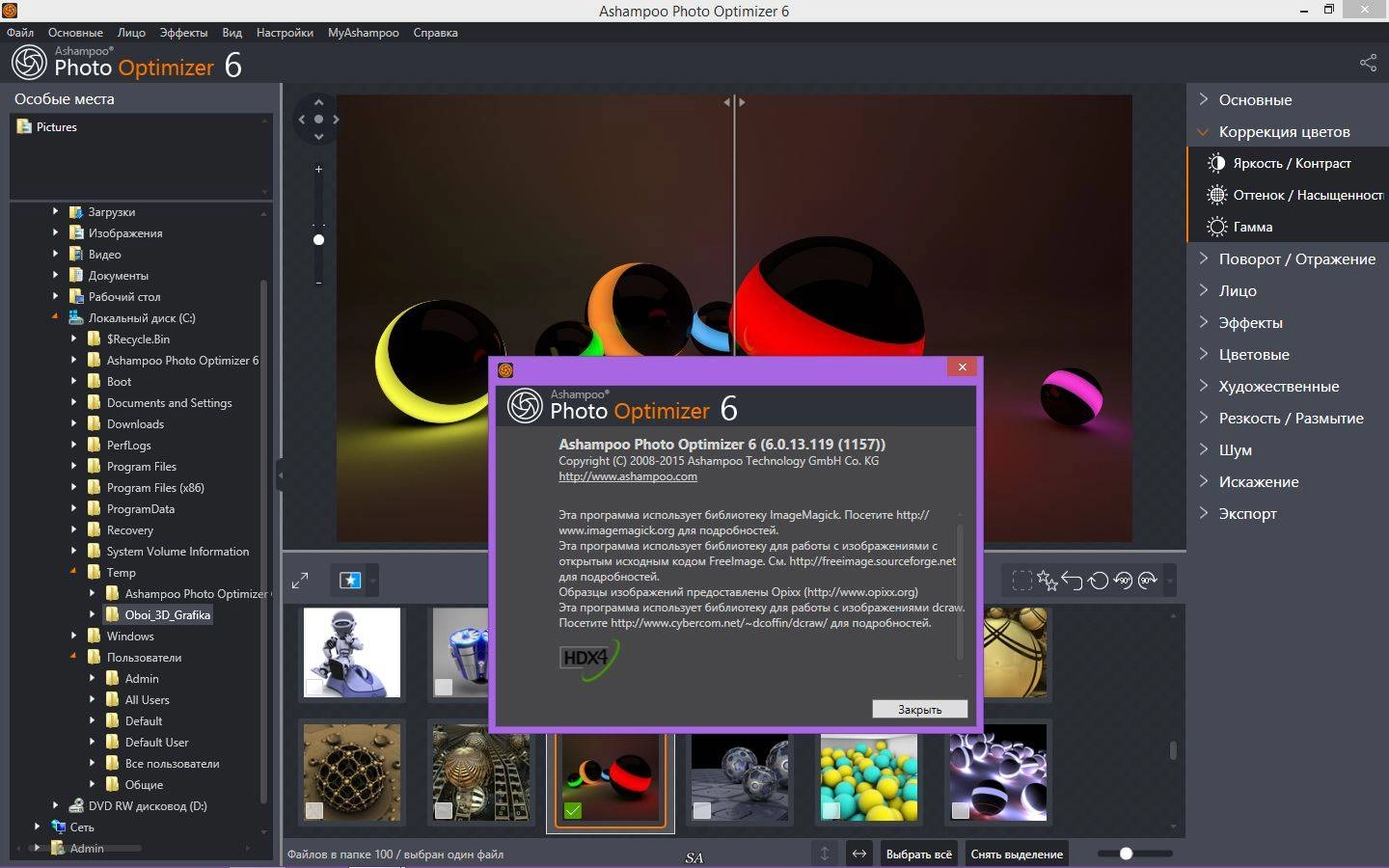1389x868 pixels.
Task: Click the pan left arrow in navigator
Action: (301, 120)
